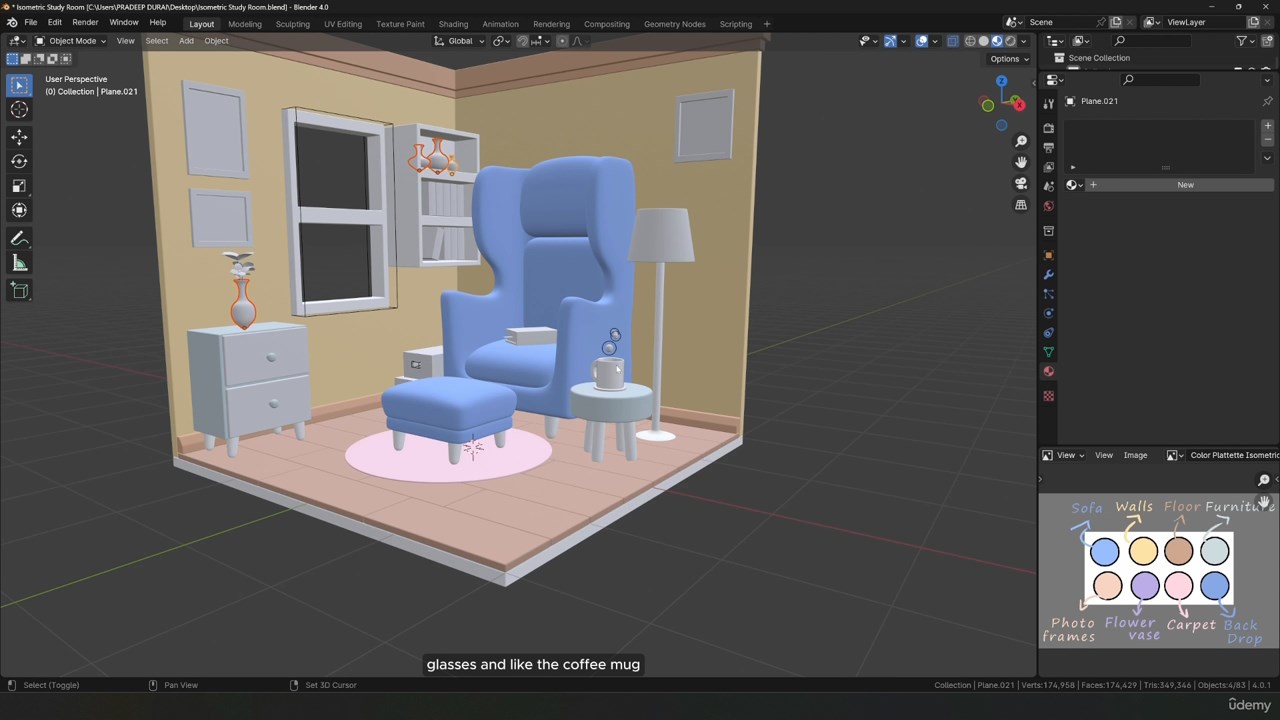The height and width of the screenshot is (720, 1280).
Task: Open the Render menu
Action: (x=85, y=23)
